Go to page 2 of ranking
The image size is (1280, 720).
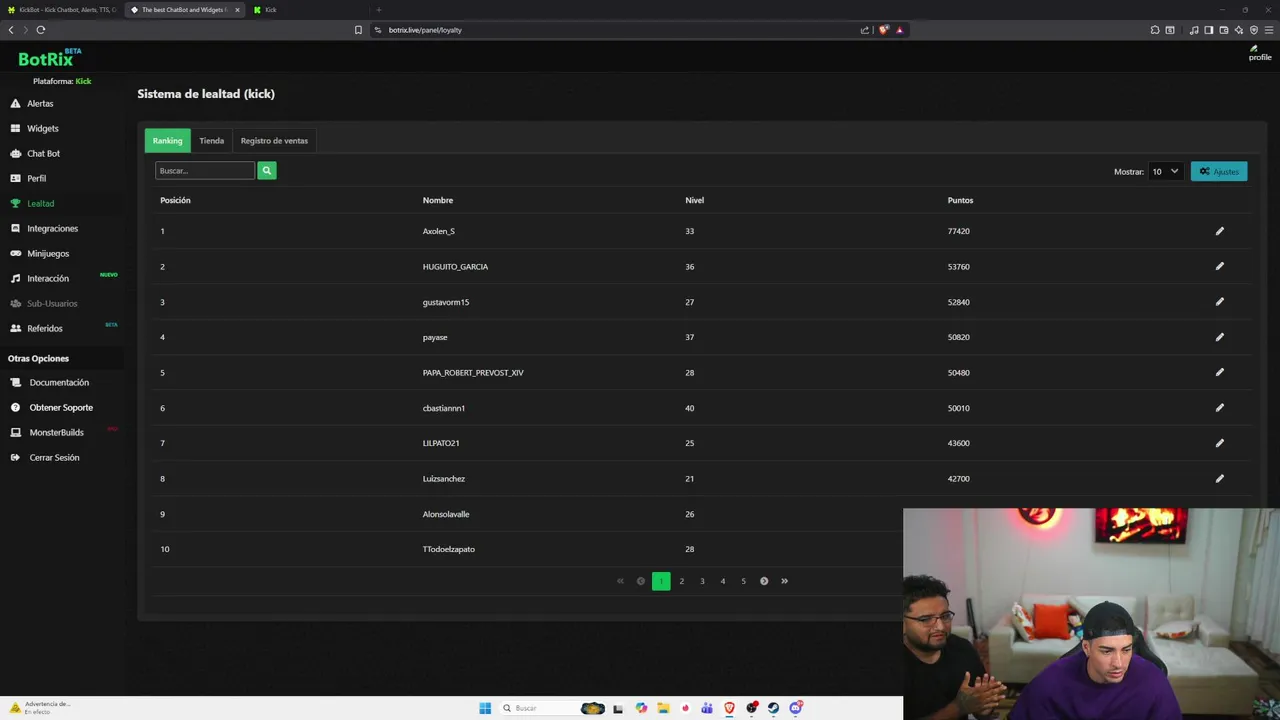click(682, 581)
